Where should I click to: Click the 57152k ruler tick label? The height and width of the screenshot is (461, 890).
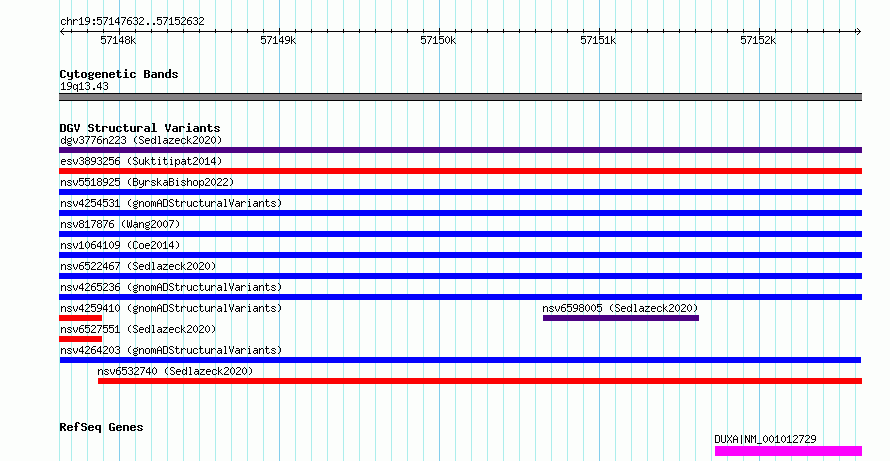758,40
